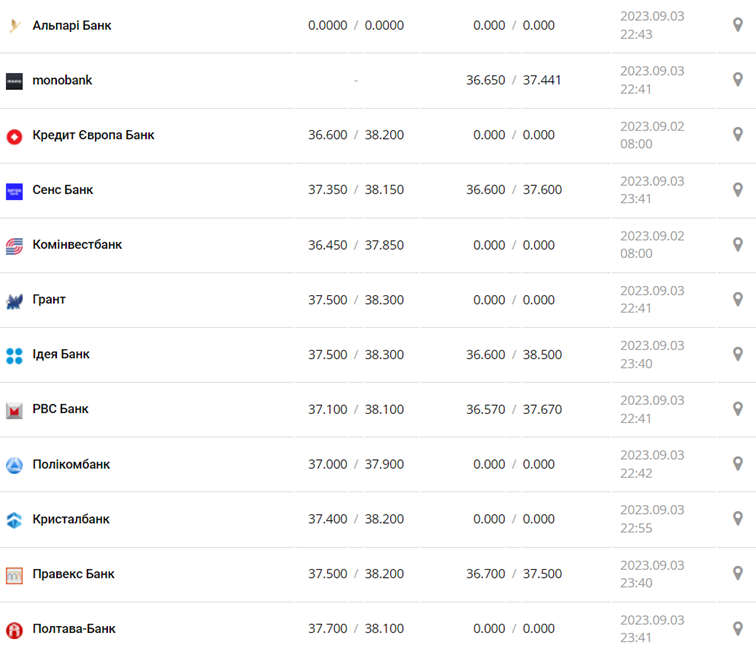Click РВС Банк location pin icon
Viewport: 756px width, 653px height.
pyautogui.click(x=738, y=409)
